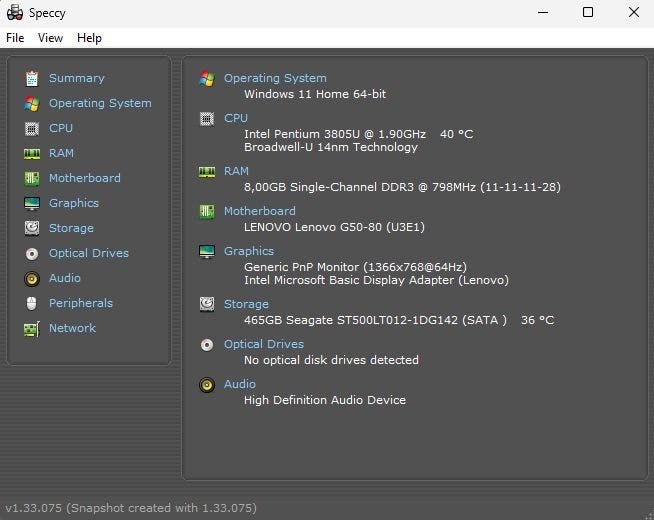The image size is (654, 520).
Task: Click the Operating System flag icon in sidebar
Action: tap(32, 103)
